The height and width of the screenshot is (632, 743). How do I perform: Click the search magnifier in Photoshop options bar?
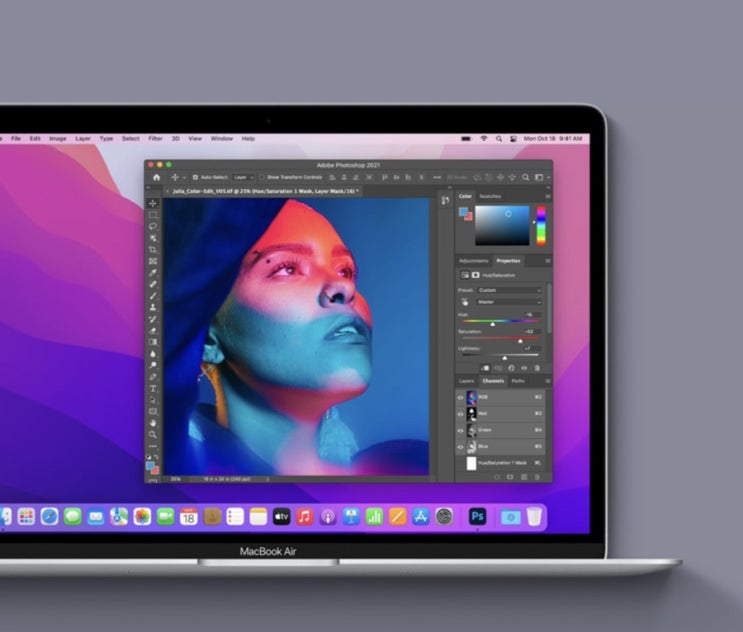[x=526, y=177]
